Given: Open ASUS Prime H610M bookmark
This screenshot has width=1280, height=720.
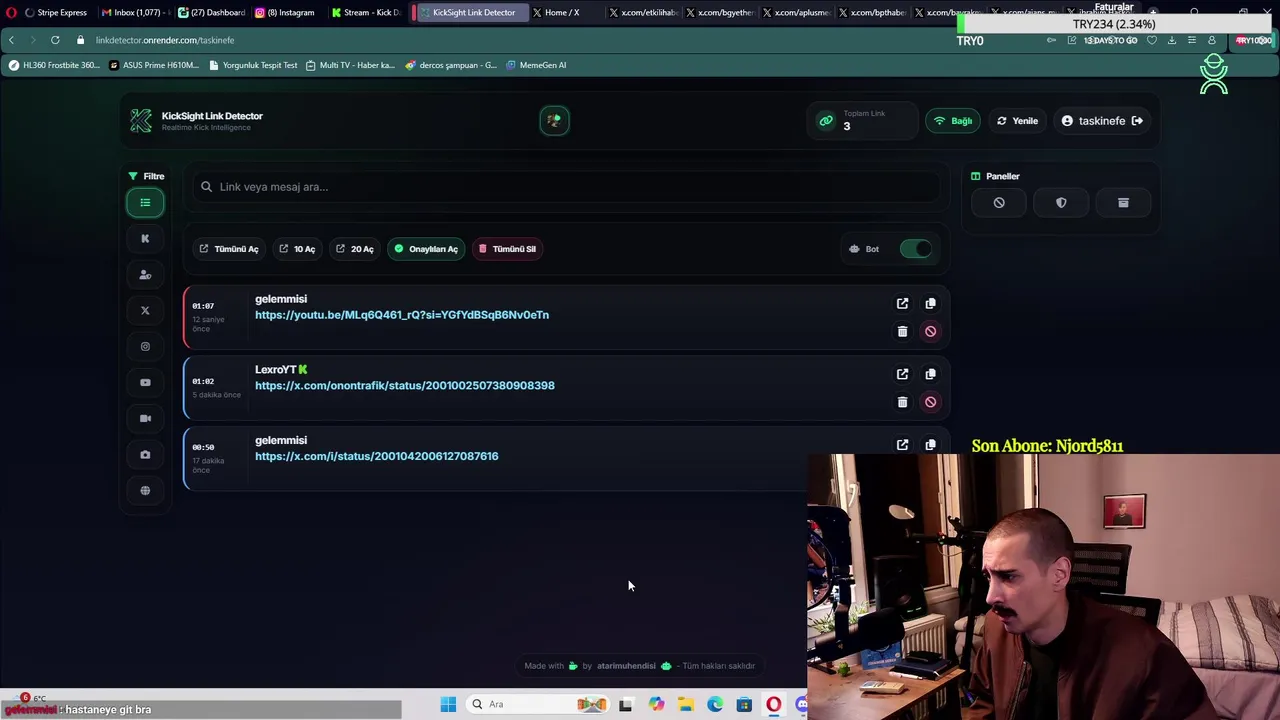Looking at the screenshot, I should click(x=154, y=65).
